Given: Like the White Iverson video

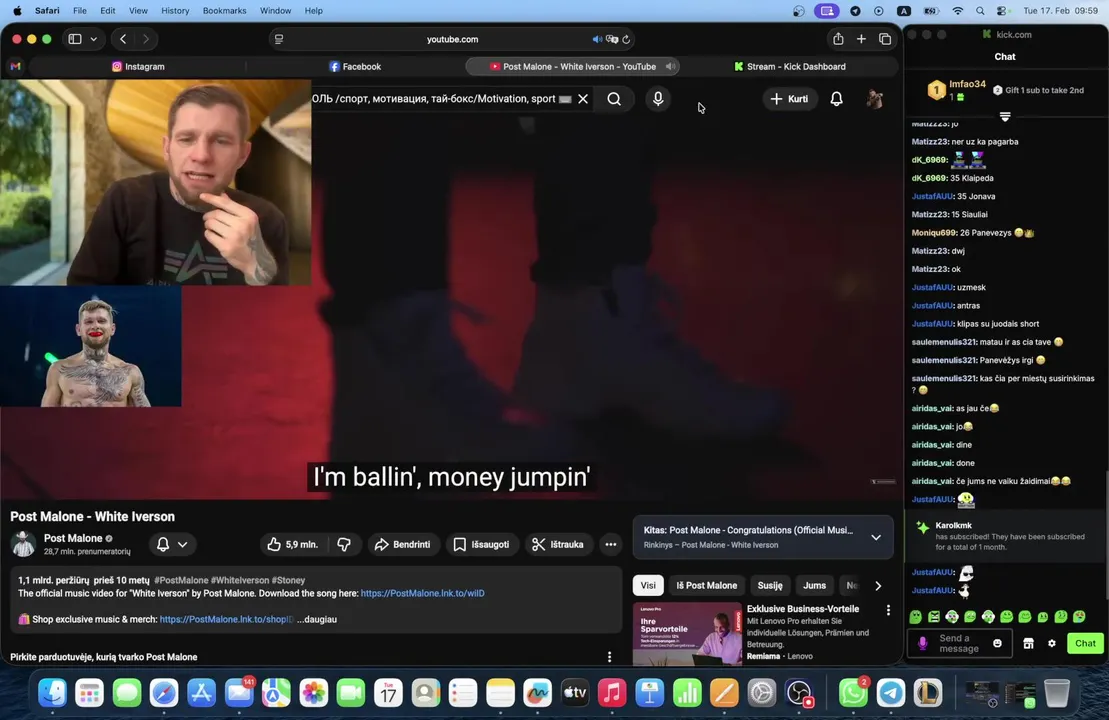Looking at the screenshot, I should [292, 545].
